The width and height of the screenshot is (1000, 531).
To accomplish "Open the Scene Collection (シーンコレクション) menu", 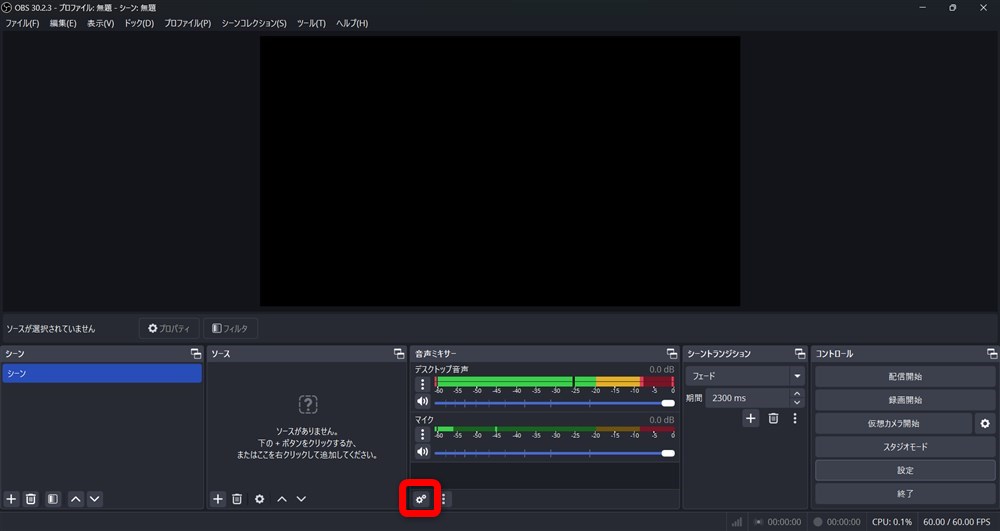I will pos(254,23).
